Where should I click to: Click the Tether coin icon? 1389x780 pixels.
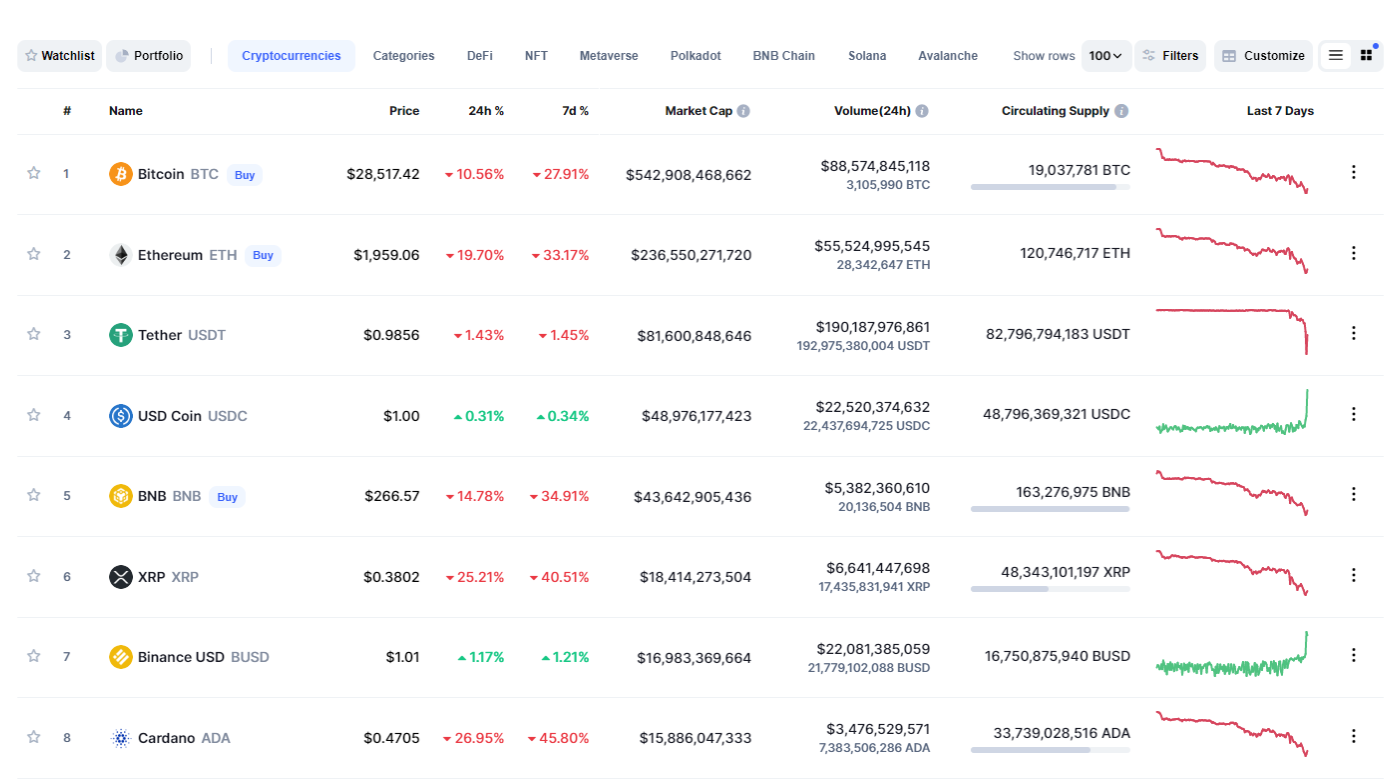point(120,335)
